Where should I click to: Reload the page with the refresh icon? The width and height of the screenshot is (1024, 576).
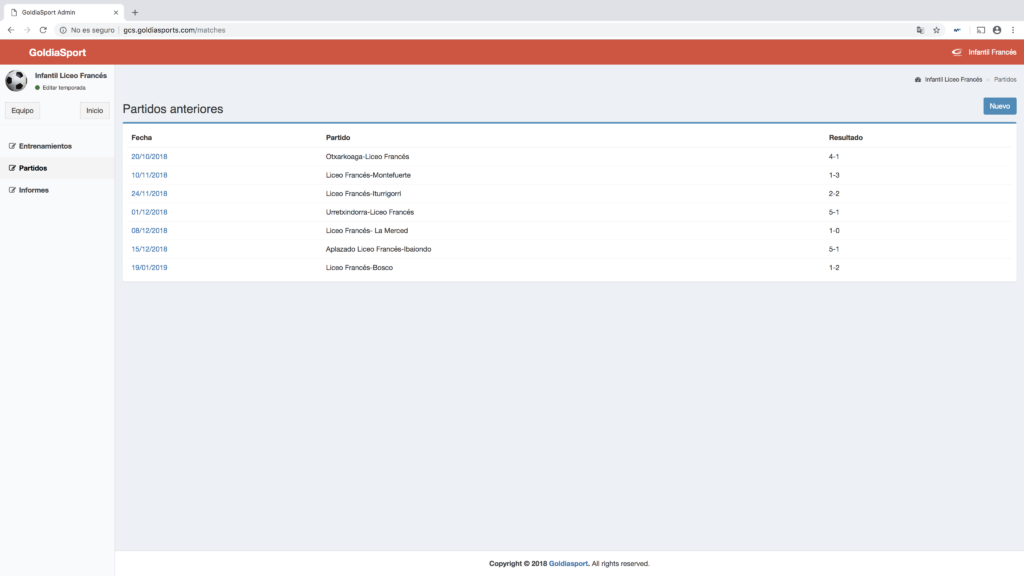(43, 30)
